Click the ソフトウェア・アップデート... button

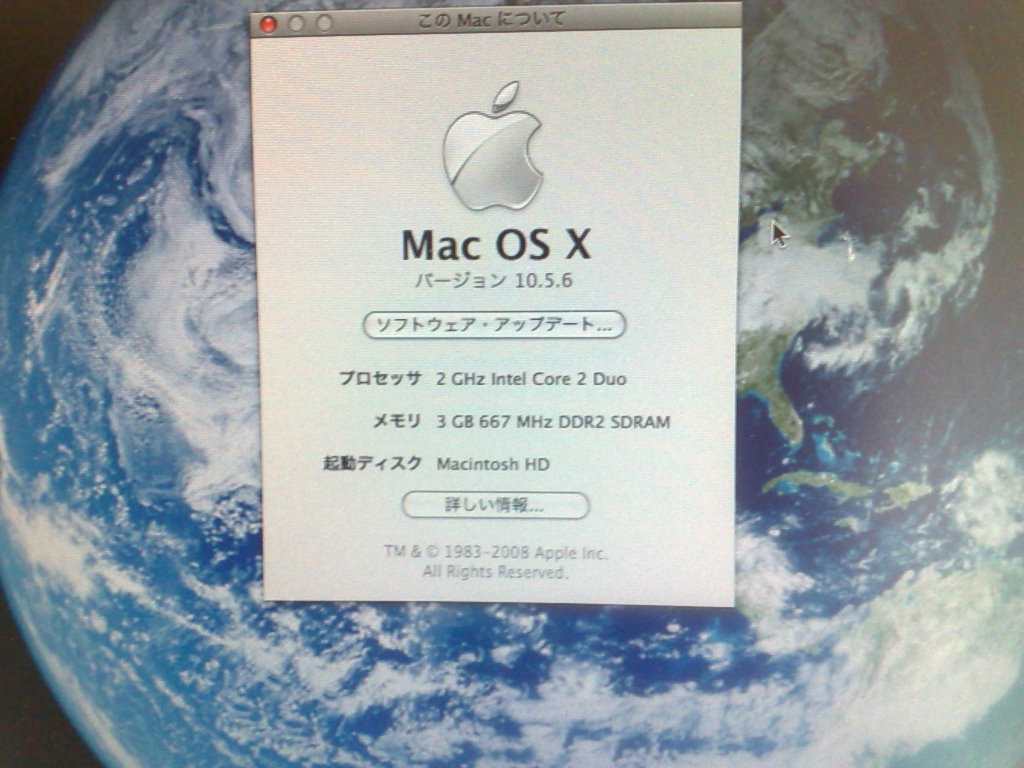click(x=494, y=325)
